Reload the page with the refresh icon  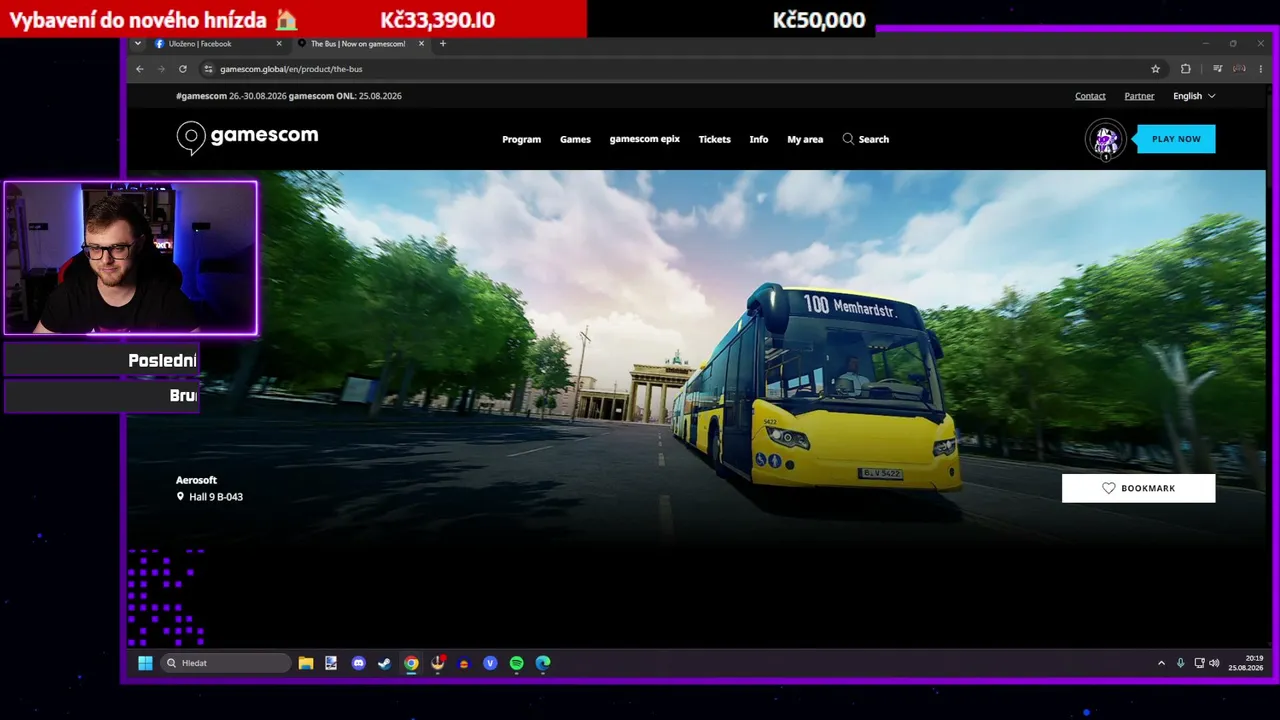click(x=183, y=69)
